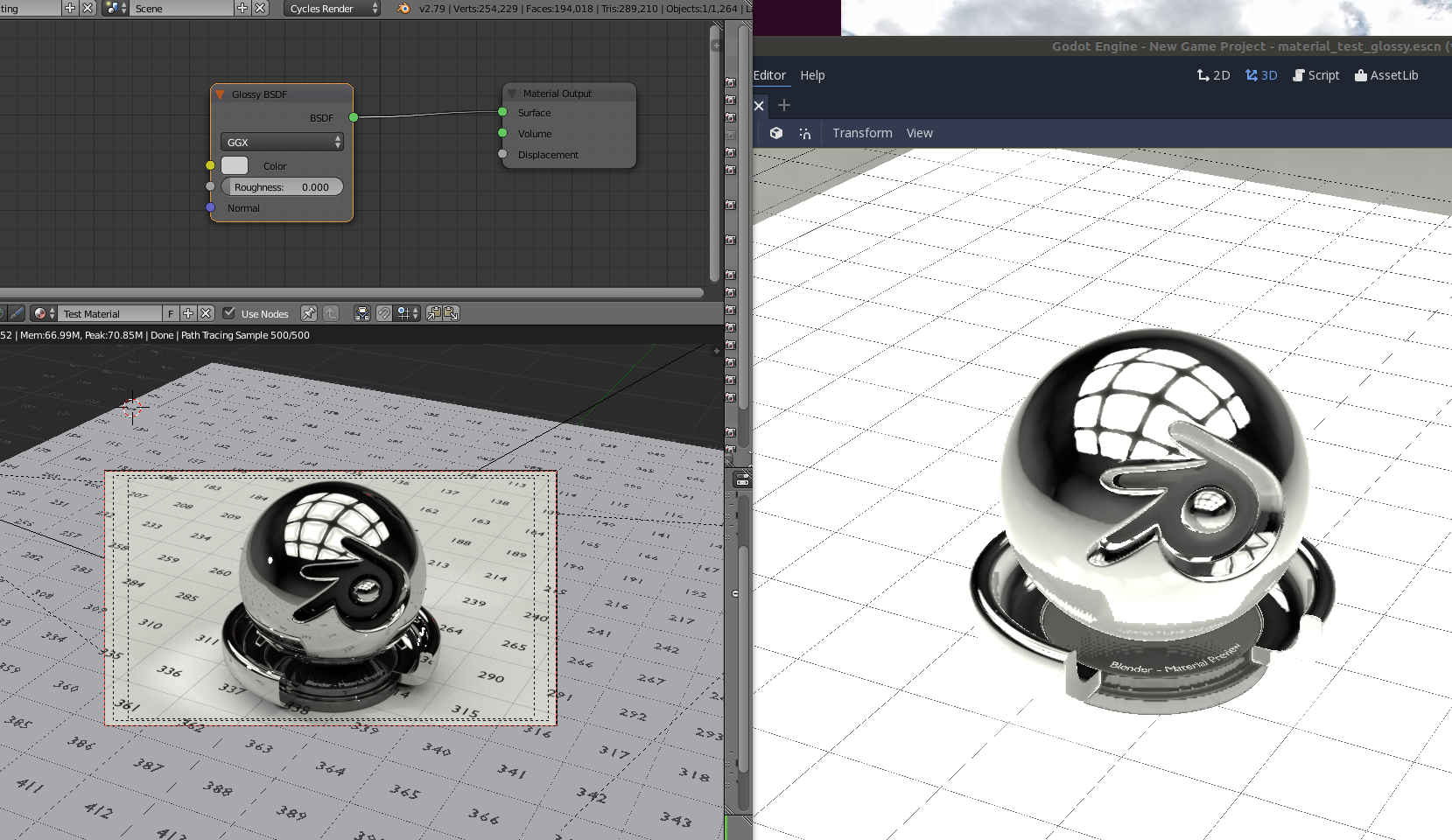This screenshot has width=1452, height=840.
Task: Click the Test Material name field
Action: [111, 313]
